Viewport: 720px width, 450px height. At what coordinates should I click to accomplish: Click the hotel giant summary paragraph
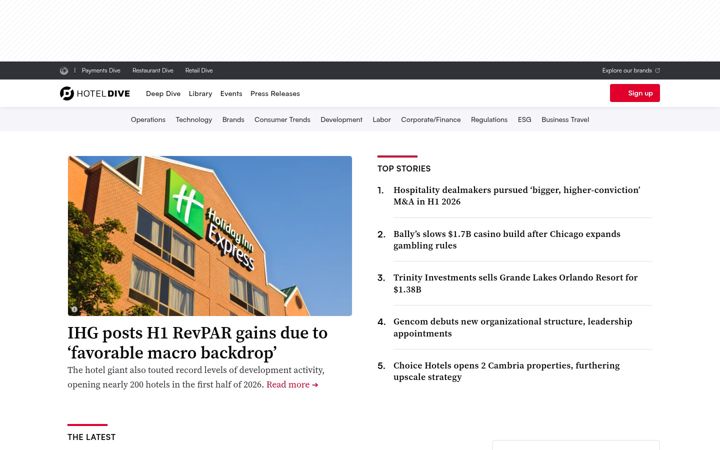tap(196, 377)
